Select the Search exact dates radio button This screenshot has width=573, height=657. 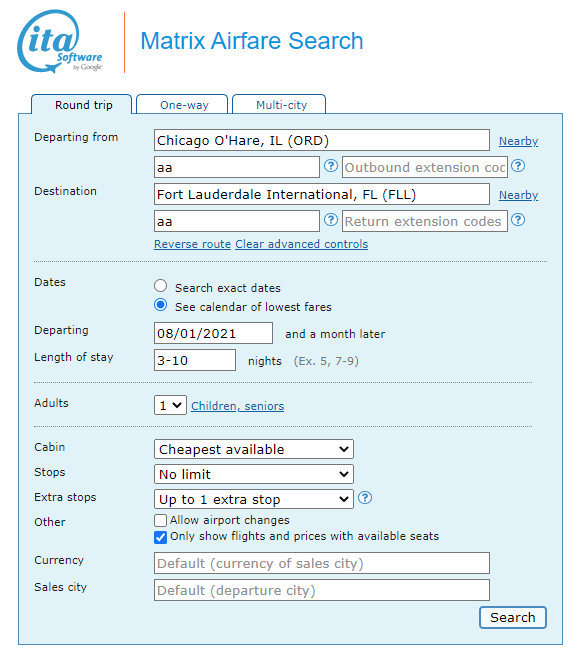(x=160, y=286)
